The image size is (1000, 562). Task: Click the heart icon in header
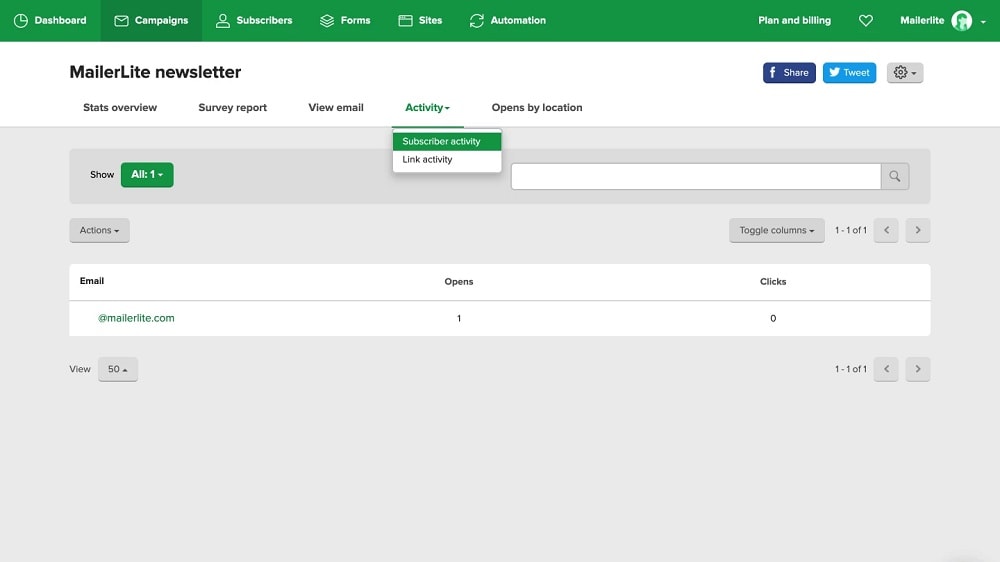pyautogui.click(x=865, y=20)
